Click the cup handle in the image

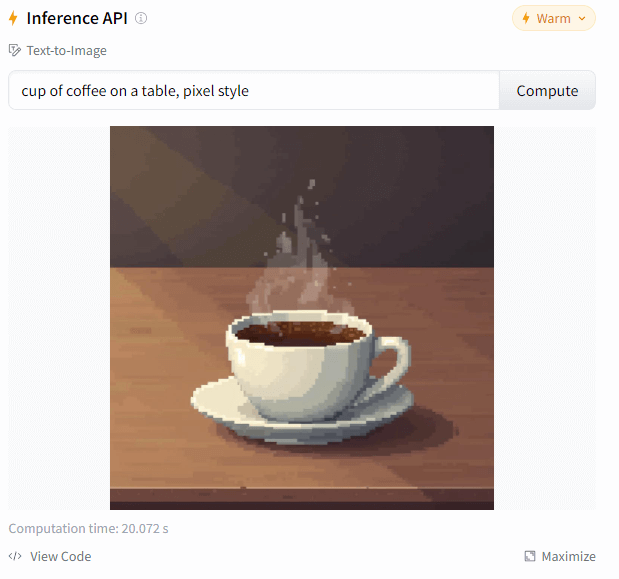click(391, 363)
